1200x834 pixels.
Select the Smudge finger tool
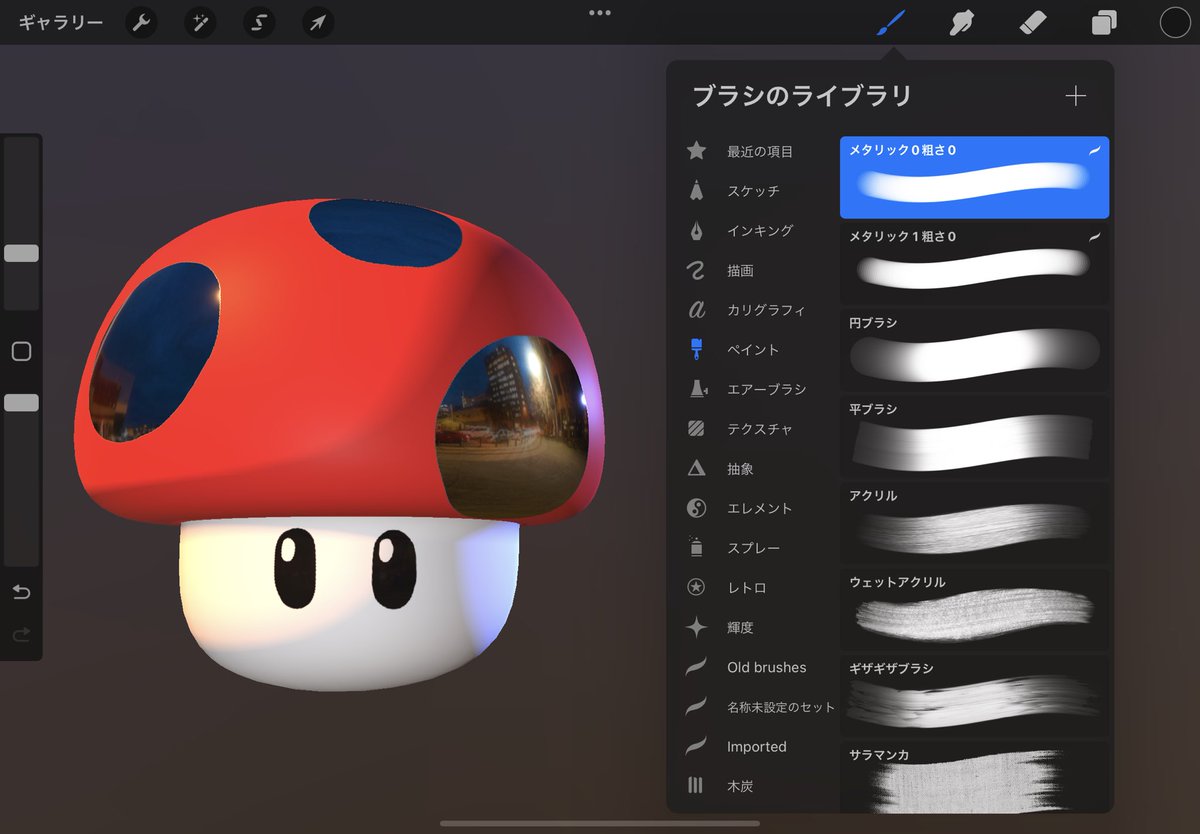(962, 22)
